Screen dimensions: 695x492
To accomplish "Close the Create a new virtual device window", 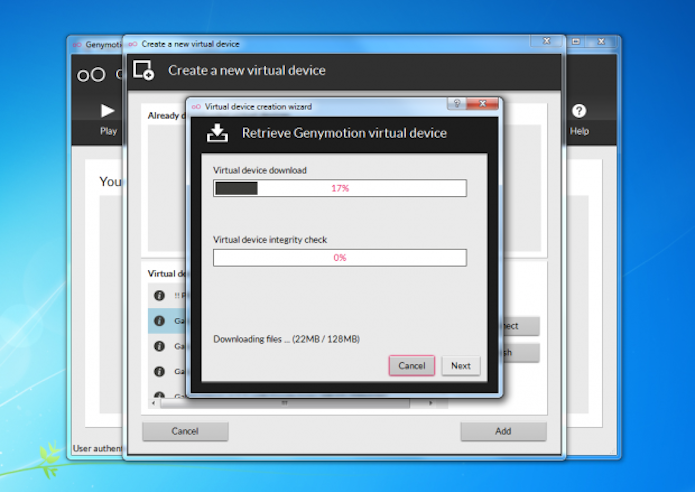I will [547, 41].
